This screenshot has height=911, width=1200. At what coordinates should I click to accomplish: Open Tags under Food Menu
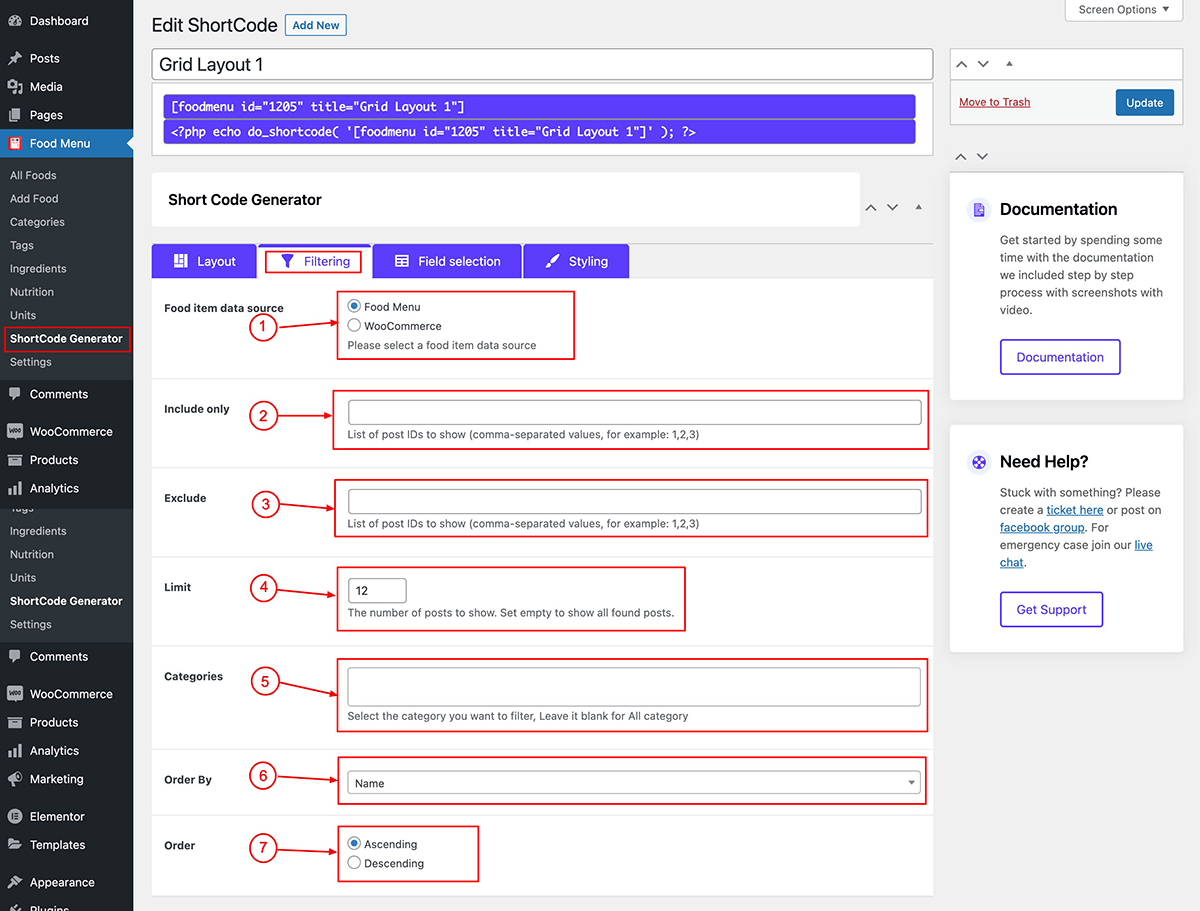22,245
